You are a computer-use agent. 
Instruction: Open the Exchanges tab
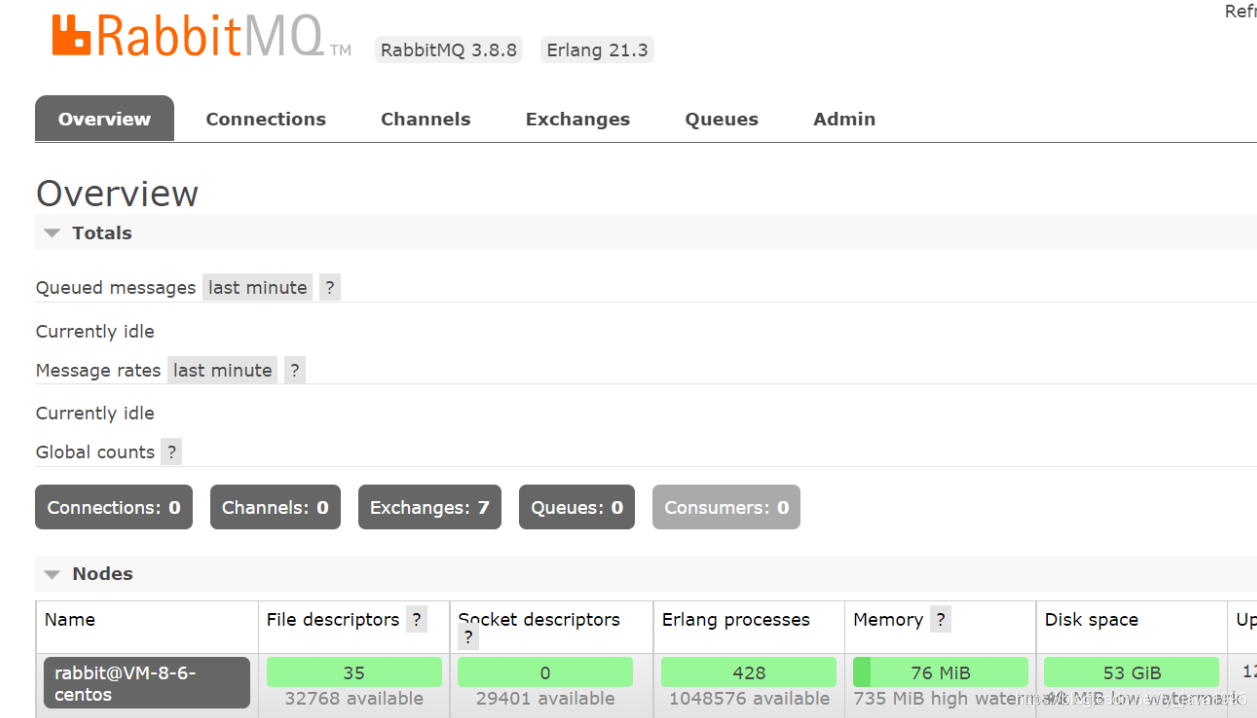pyautogui.click(x=578, y=119)
